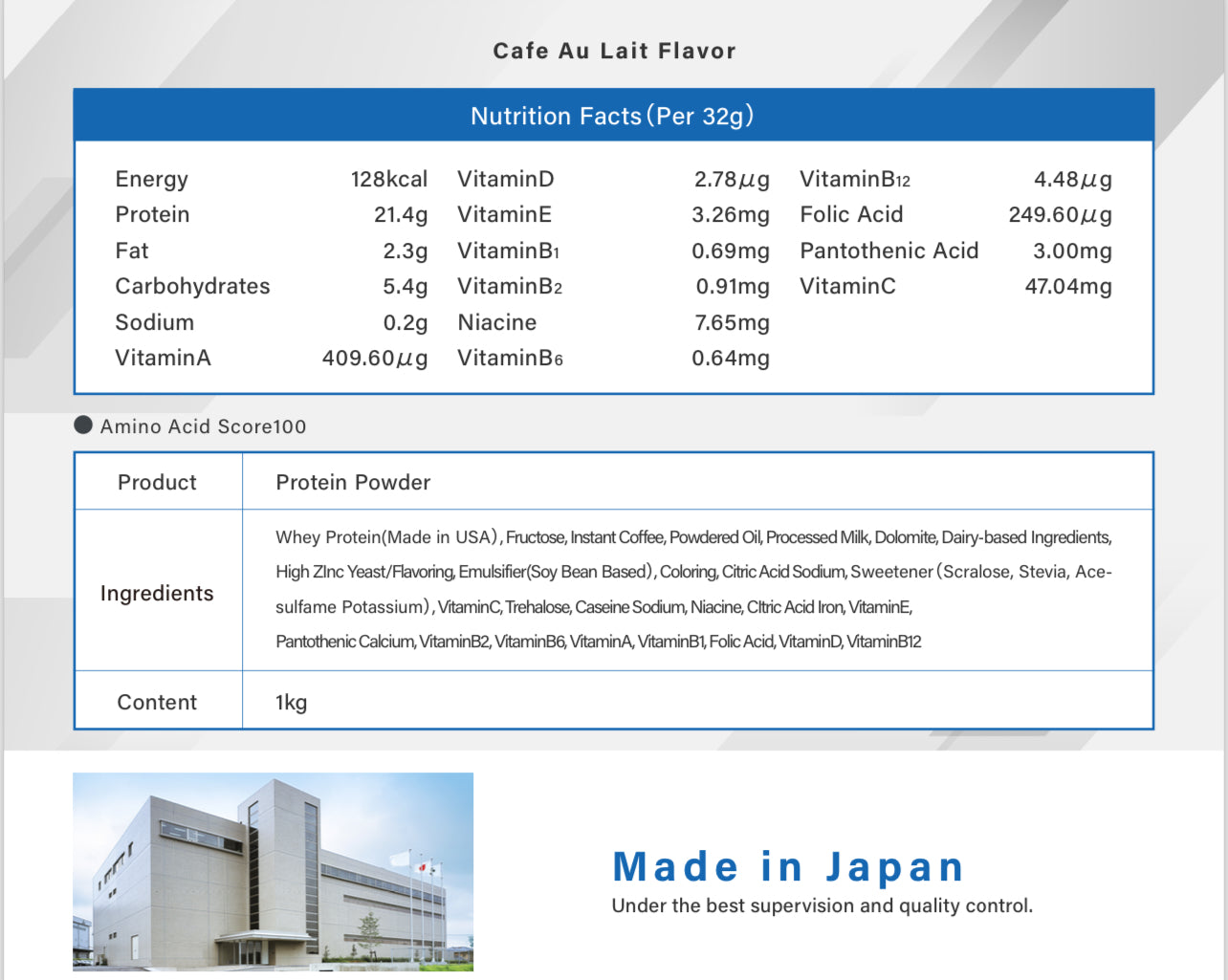
Task: Select the VitaminC 47.04mg value
Action: point(1067,287)
